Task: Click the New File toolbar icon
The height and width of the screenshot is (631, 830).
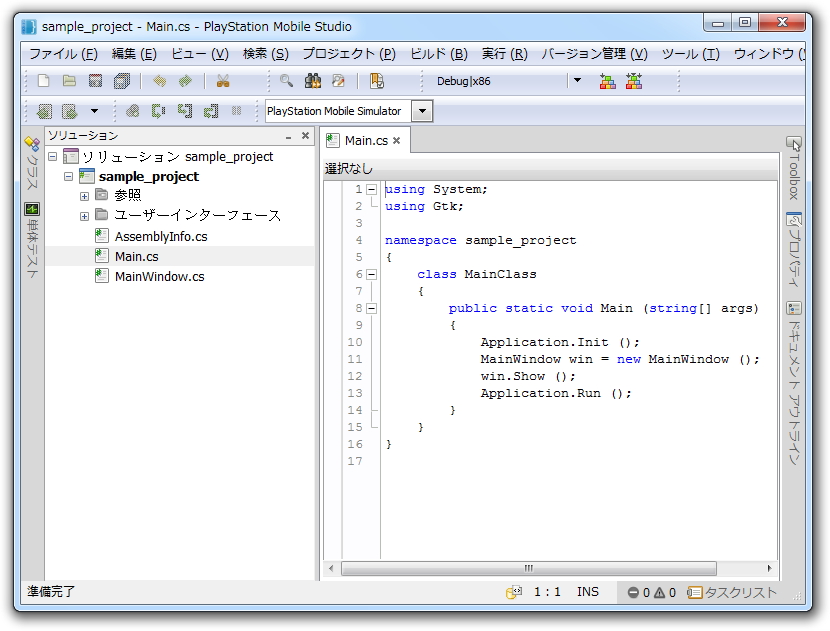Action: pos(43,81)
